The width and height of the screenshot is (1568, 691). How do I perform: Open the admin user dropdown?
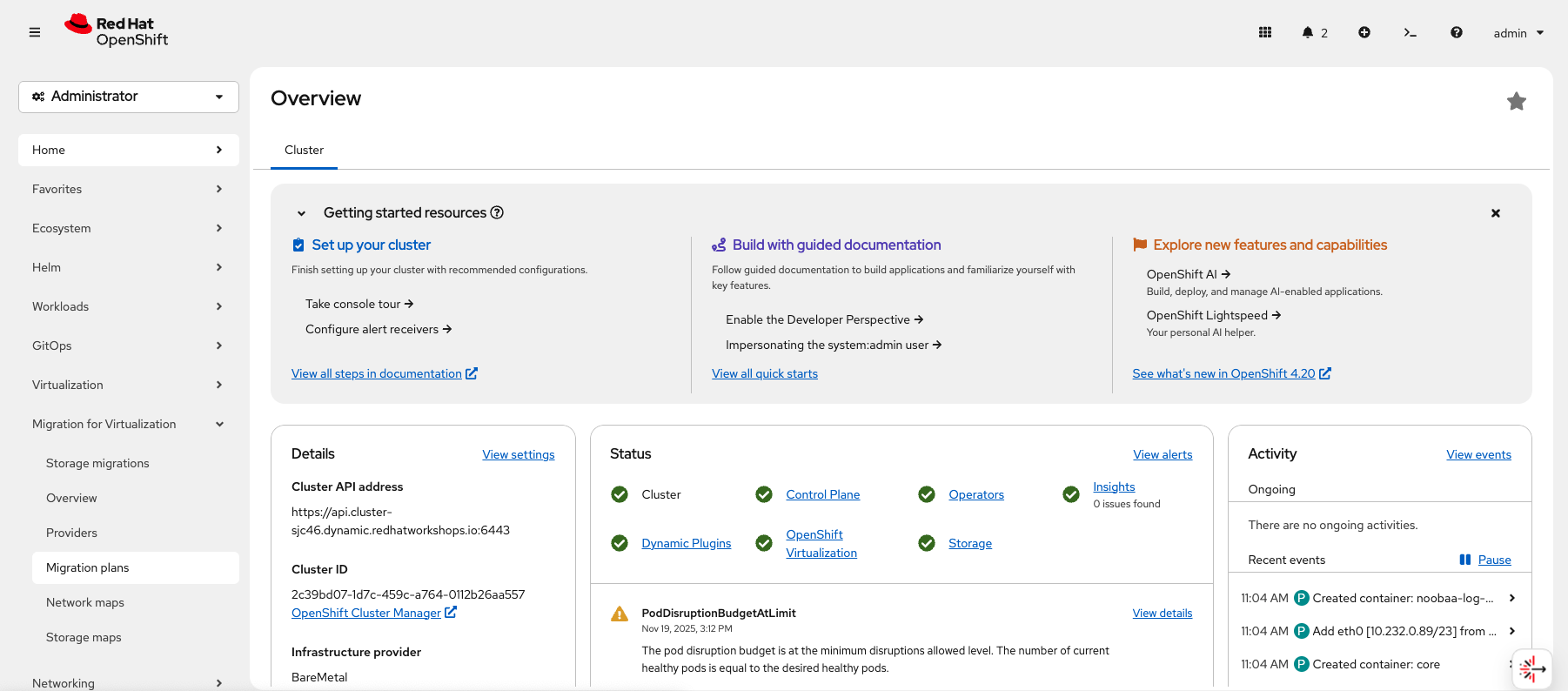(1518, 33)
